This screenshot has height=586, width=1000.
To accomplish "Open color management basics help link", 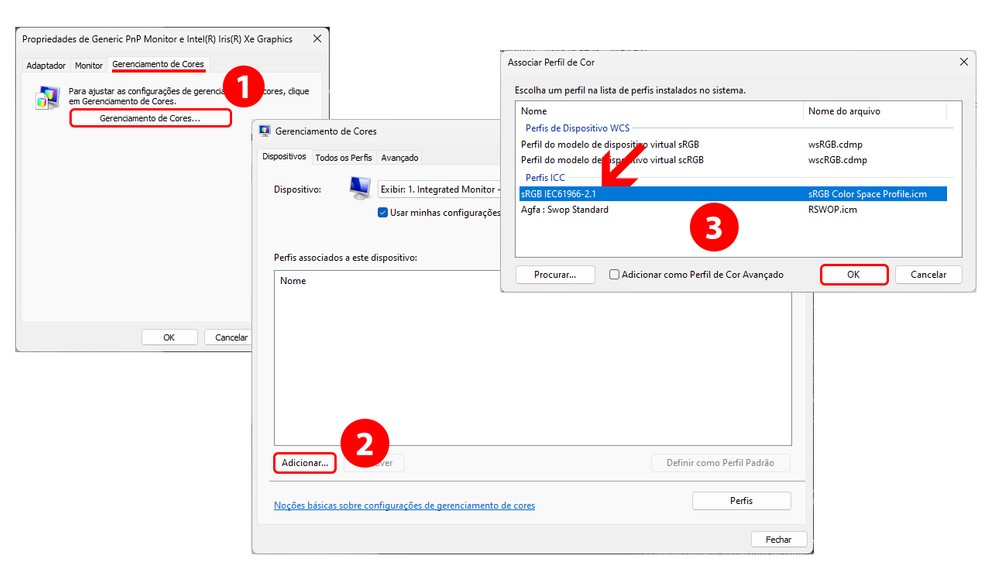I will (x=404, y=506).
